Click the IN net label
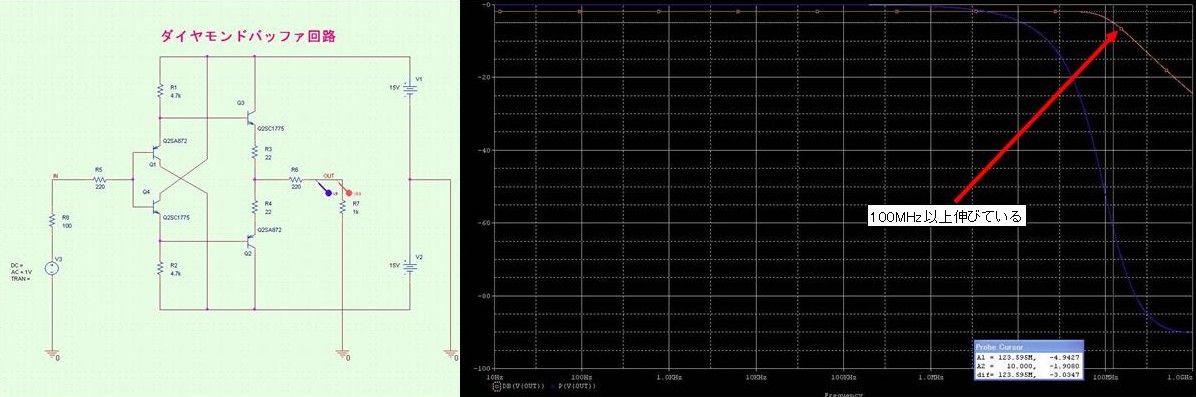 pyautogui.click(x=55, y=176)
